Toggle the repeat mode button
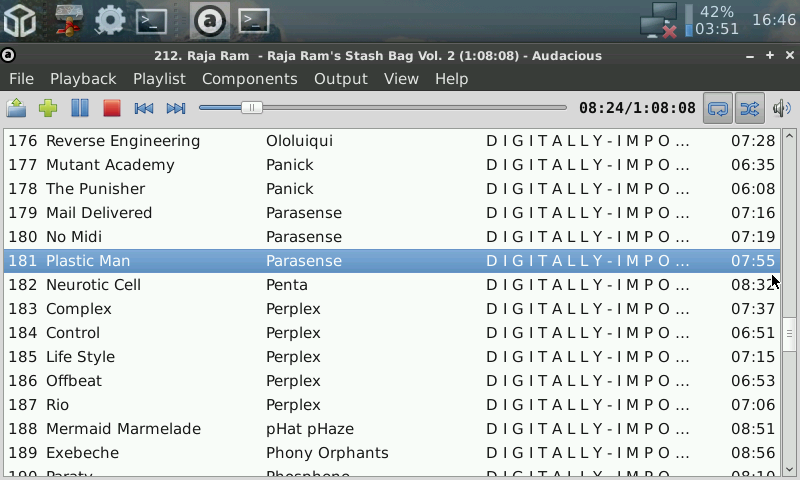800x480 pixels. point(718,108)
